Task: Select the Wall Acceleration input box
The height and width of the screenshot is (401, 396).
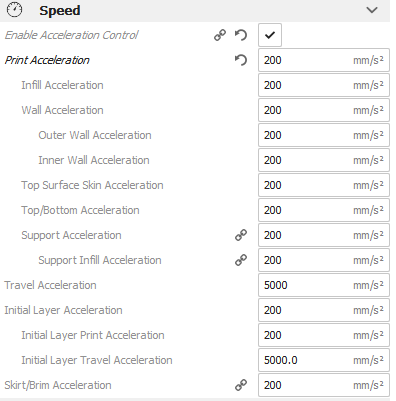Action: [x=324, y=110]
